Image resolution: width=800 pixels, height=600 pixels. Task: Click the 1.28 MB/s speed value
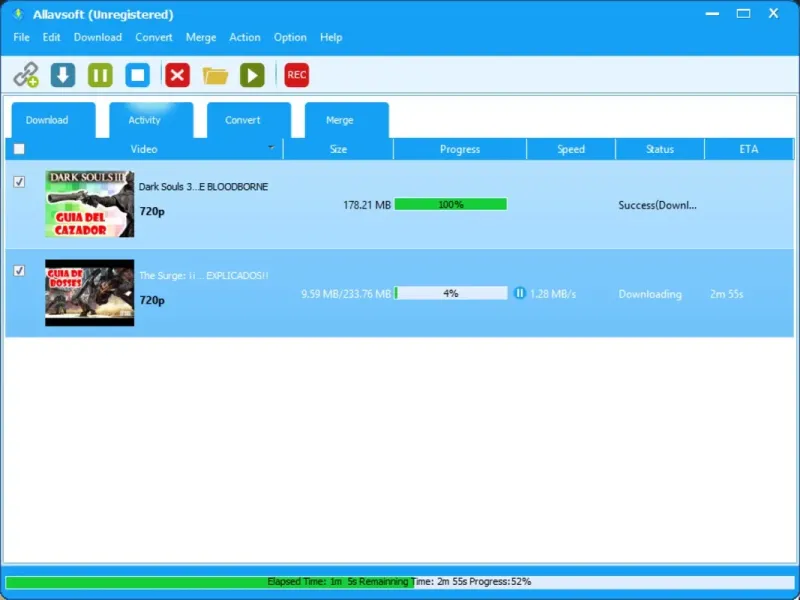click(553, 294)
